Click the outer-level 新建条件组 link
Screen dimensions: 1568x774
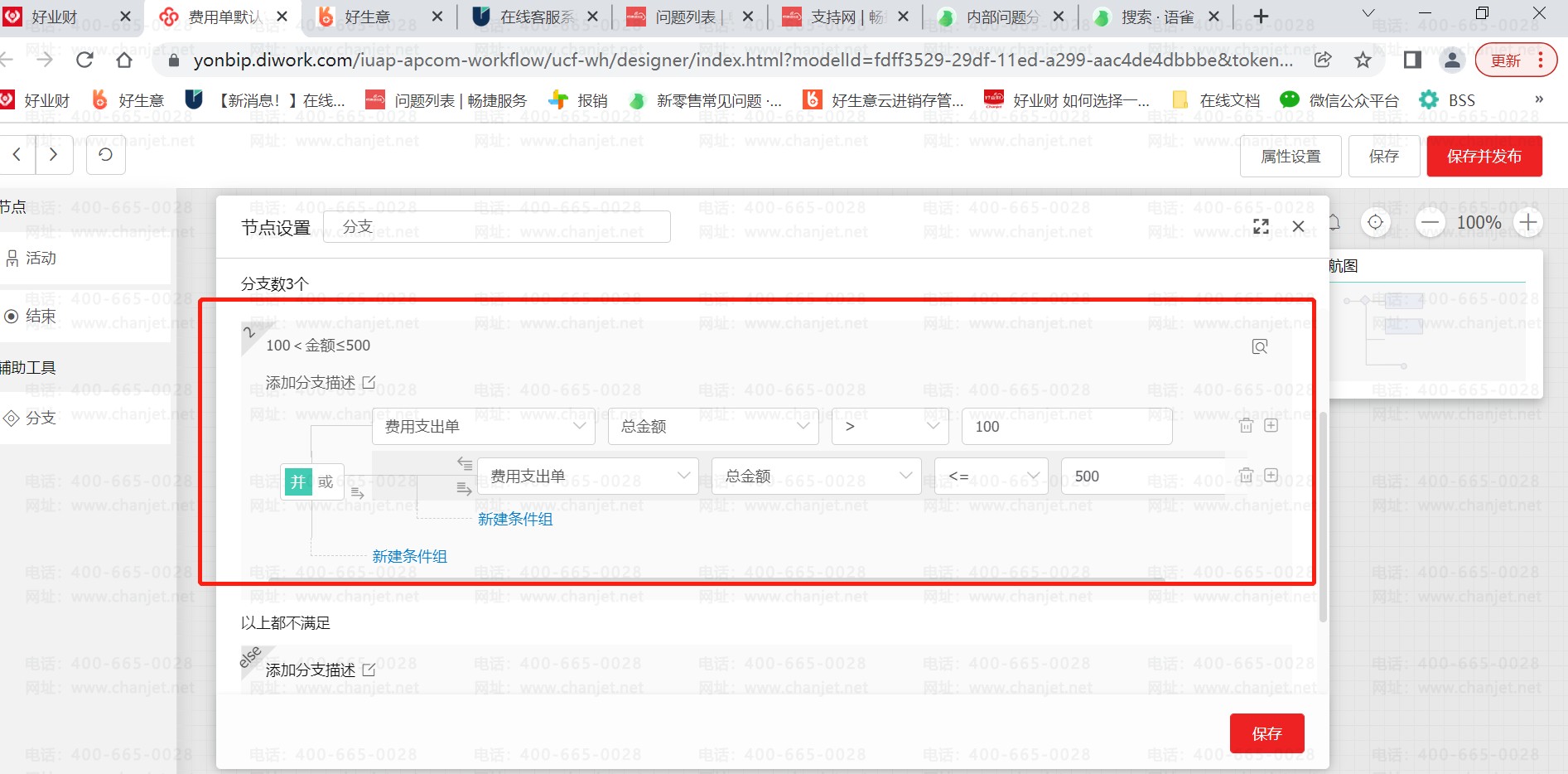click(410, 556)
